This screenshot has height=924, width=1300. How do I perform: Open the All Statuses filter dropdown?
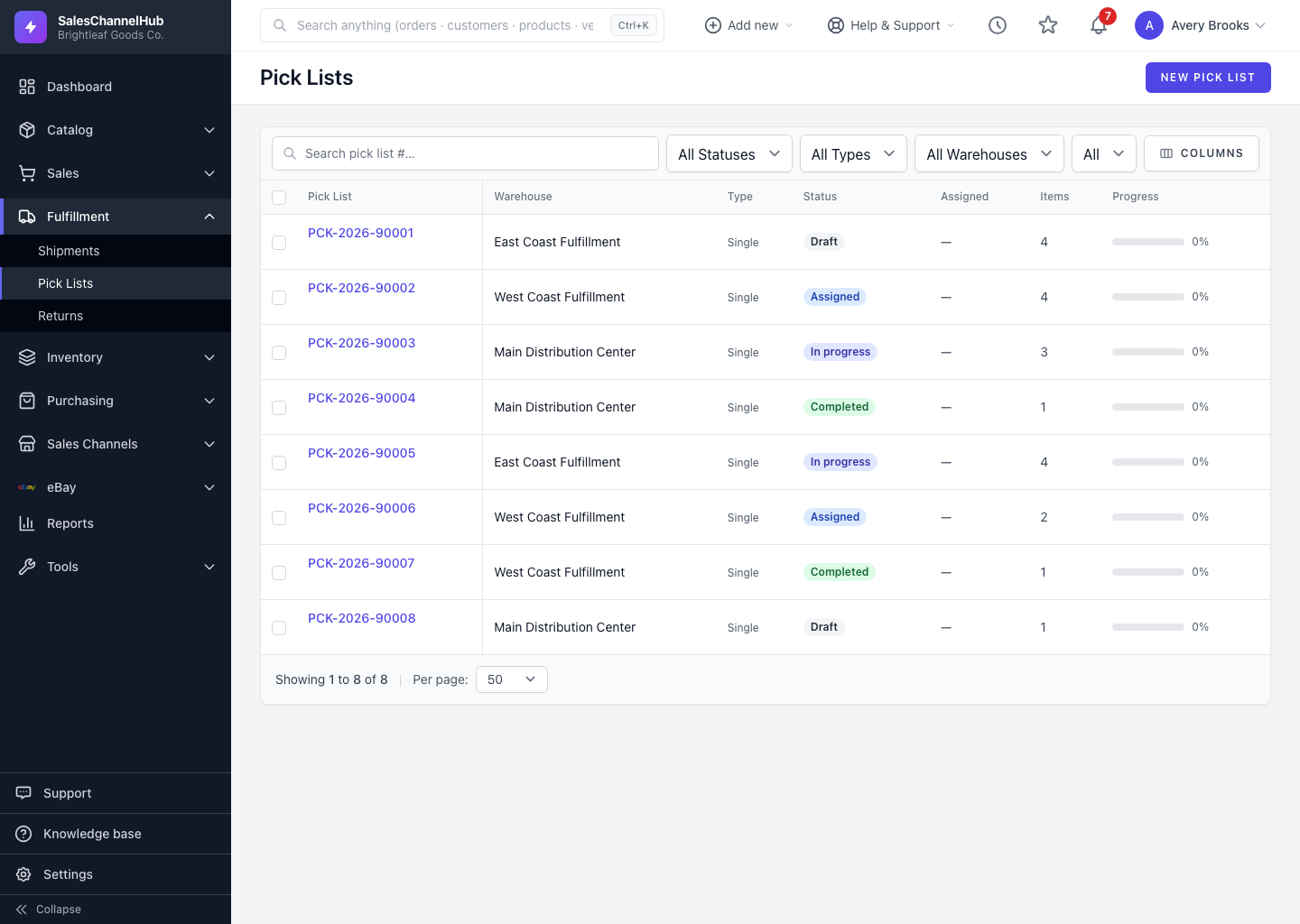click(x=729, y=153)
